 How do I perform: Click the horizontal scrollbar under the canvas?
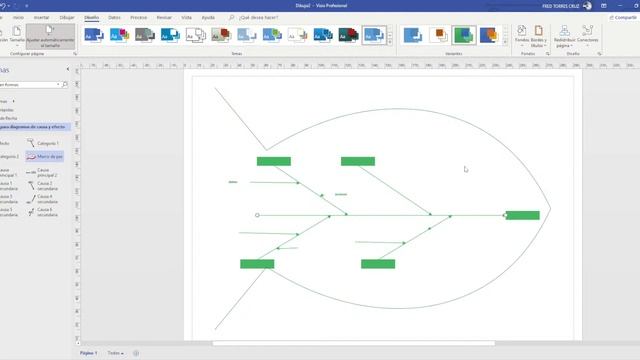pyautogui.click(x=353, y=343)
